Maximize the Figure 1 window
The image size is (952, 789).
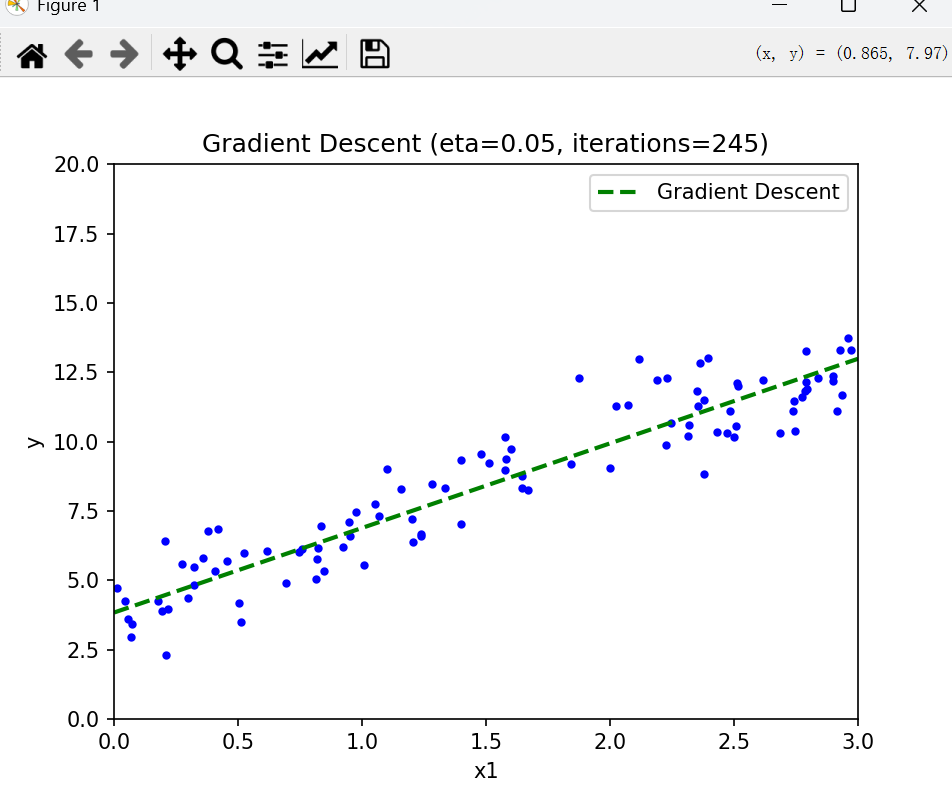click(x=848, y=5)
